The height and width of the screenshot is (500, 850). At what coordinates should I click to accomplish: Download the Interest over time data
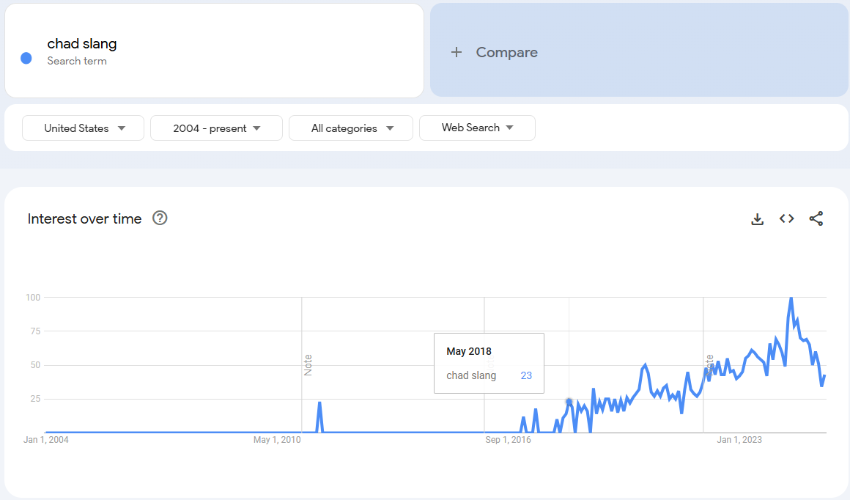tap(757, 219)
